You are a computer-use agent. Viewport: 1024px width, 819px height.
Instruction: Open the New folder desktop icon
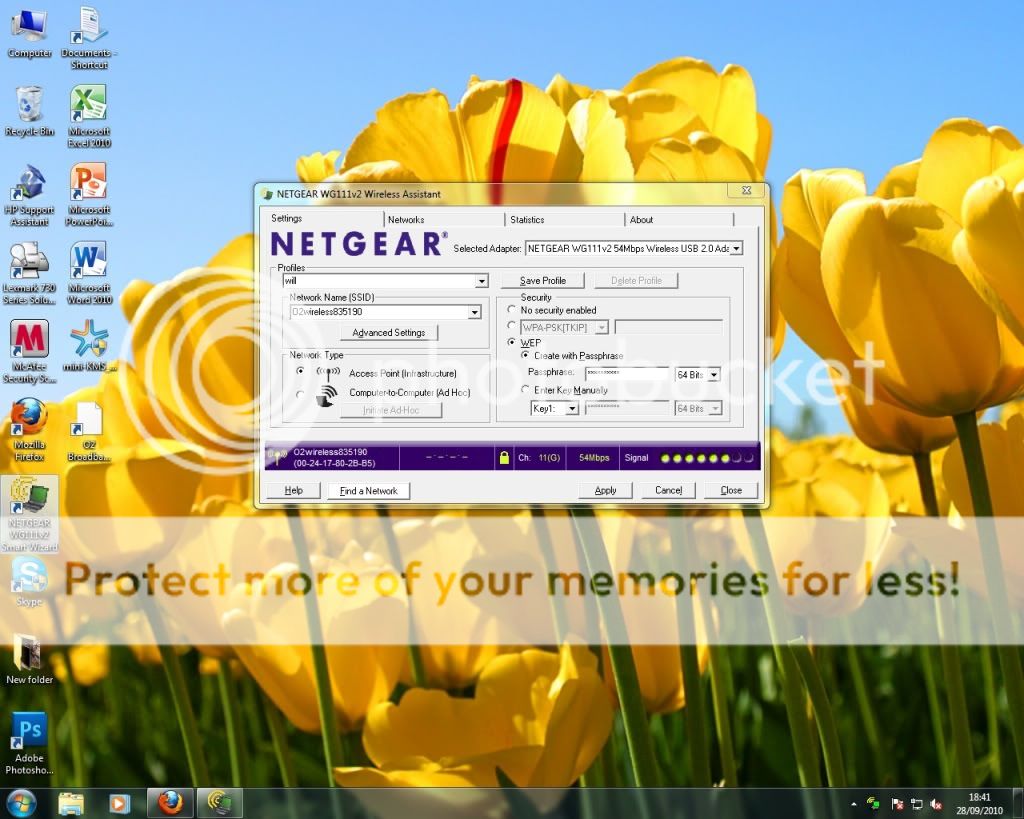(29, 660)
